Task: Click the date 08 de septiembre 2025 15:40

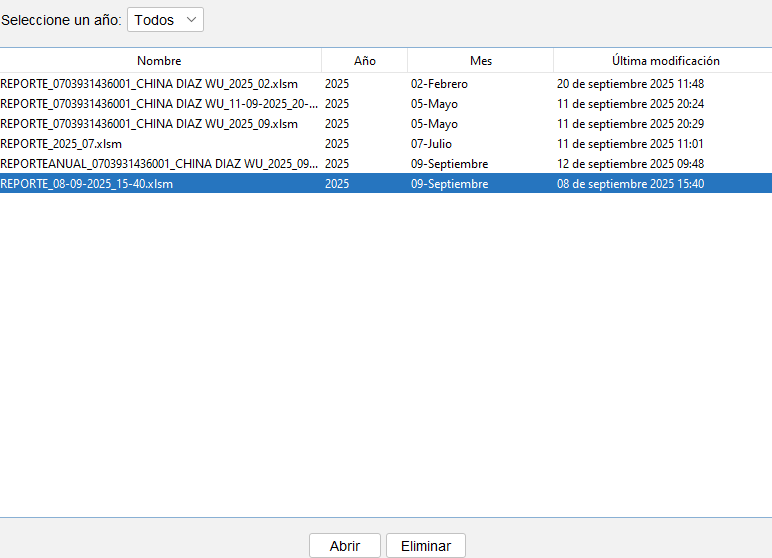Action: point(630,184)
